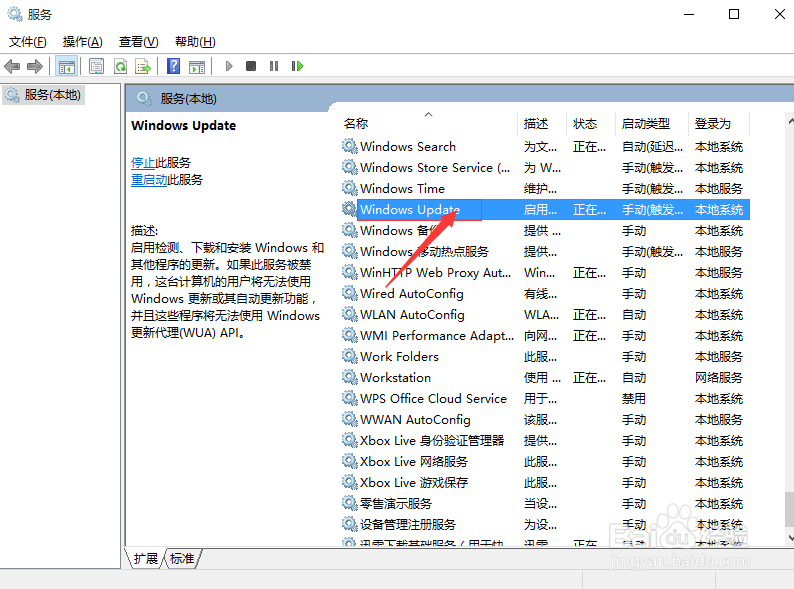Switch to the 标准 tab
This screenshot has height=589, width=794.
pos(182,559)
